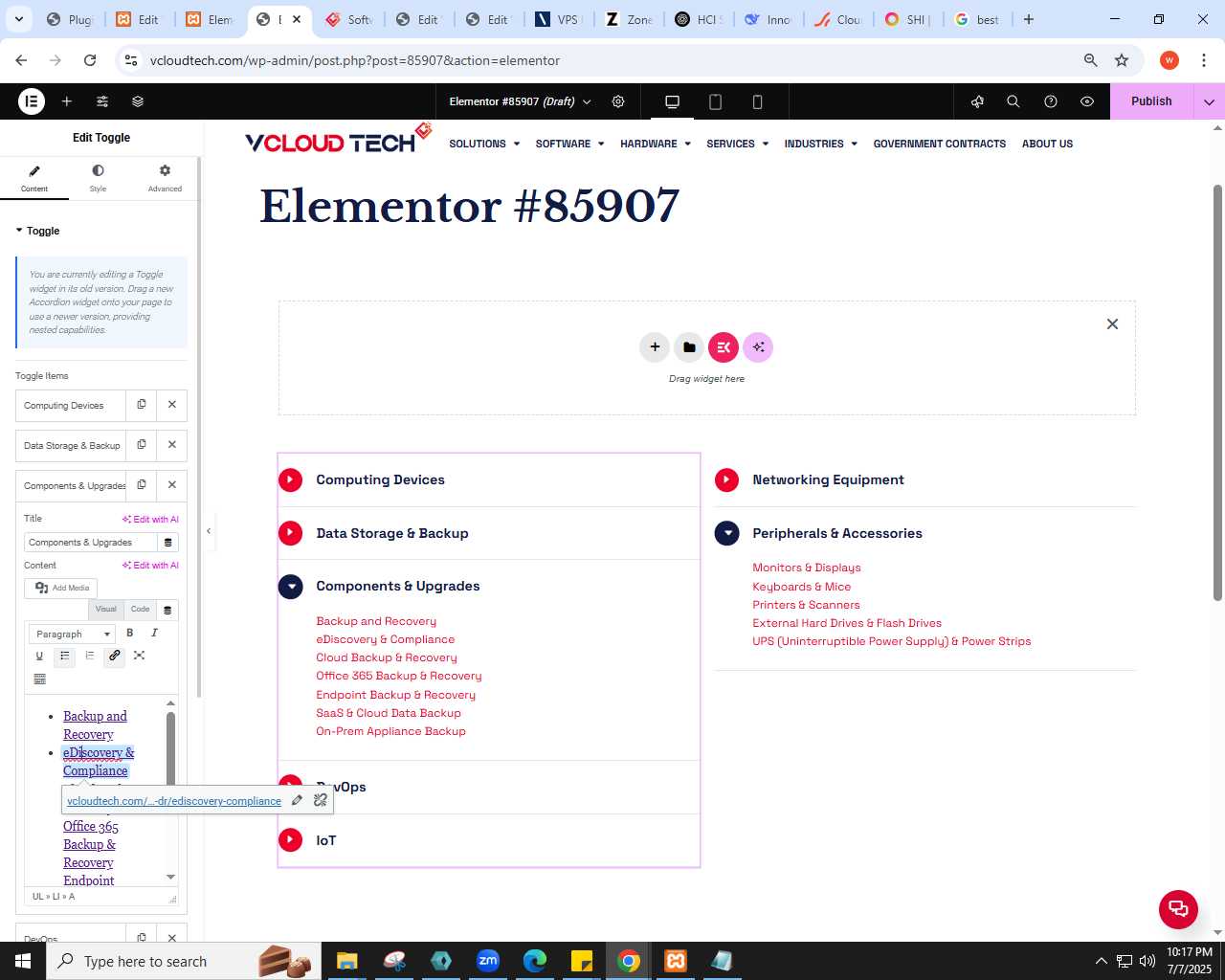Open page settings gear next to document title

[618, 101]
